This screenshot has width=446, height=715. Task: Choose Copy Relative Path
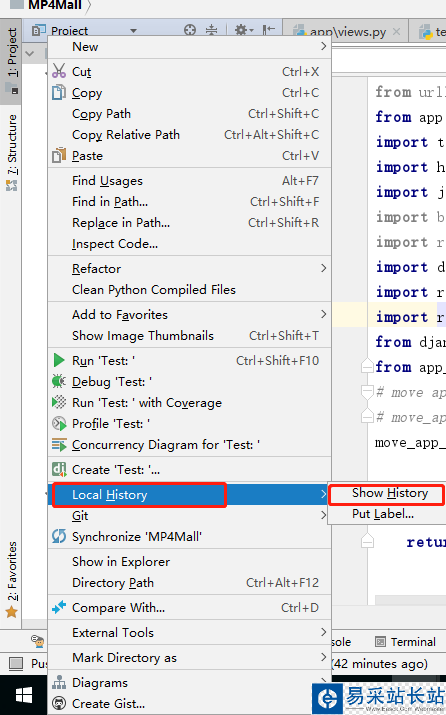pyautogui.click(x=189, y=135)
